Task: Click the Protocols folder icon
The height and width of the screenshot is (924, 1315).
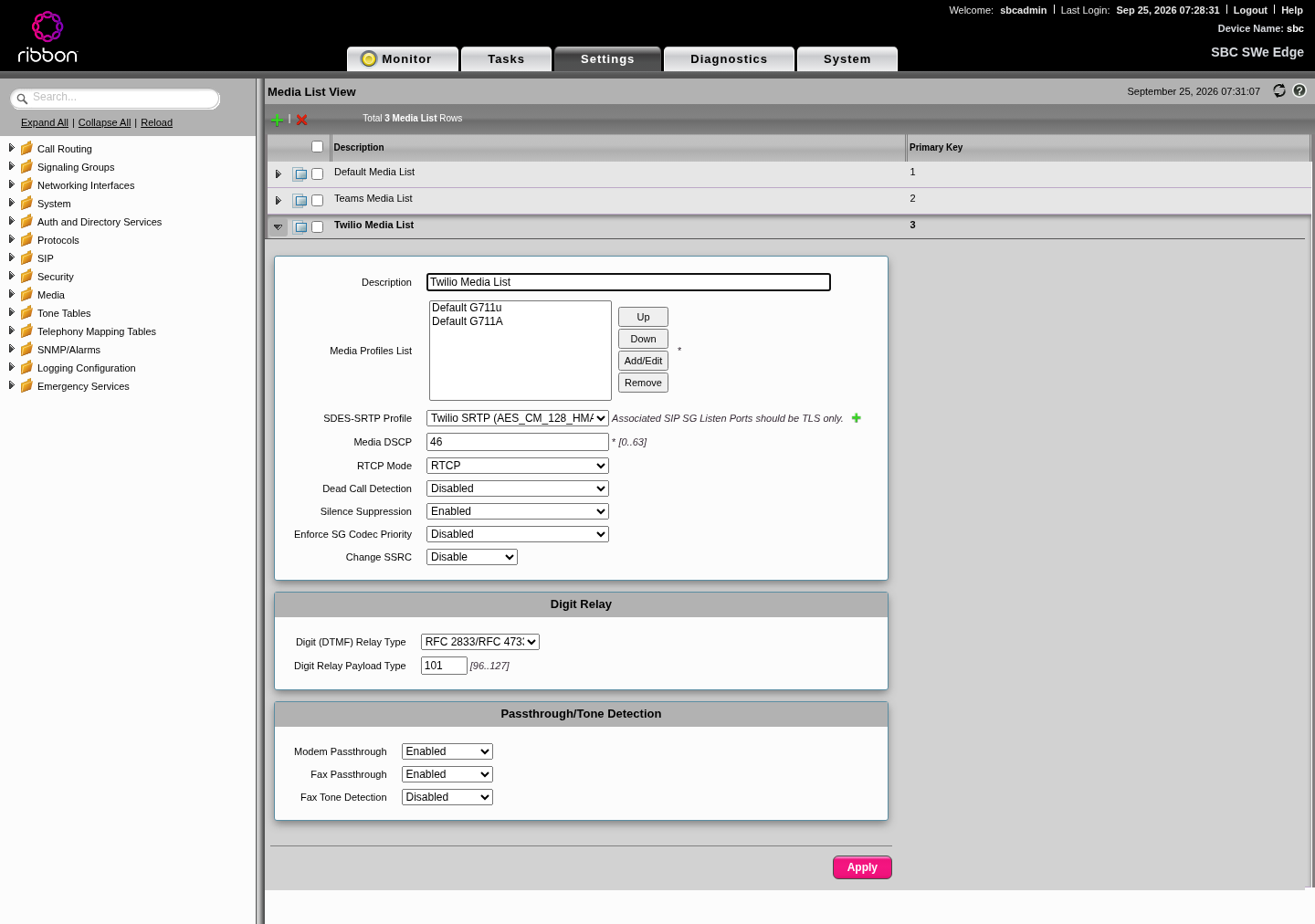Action: [26, 239]
